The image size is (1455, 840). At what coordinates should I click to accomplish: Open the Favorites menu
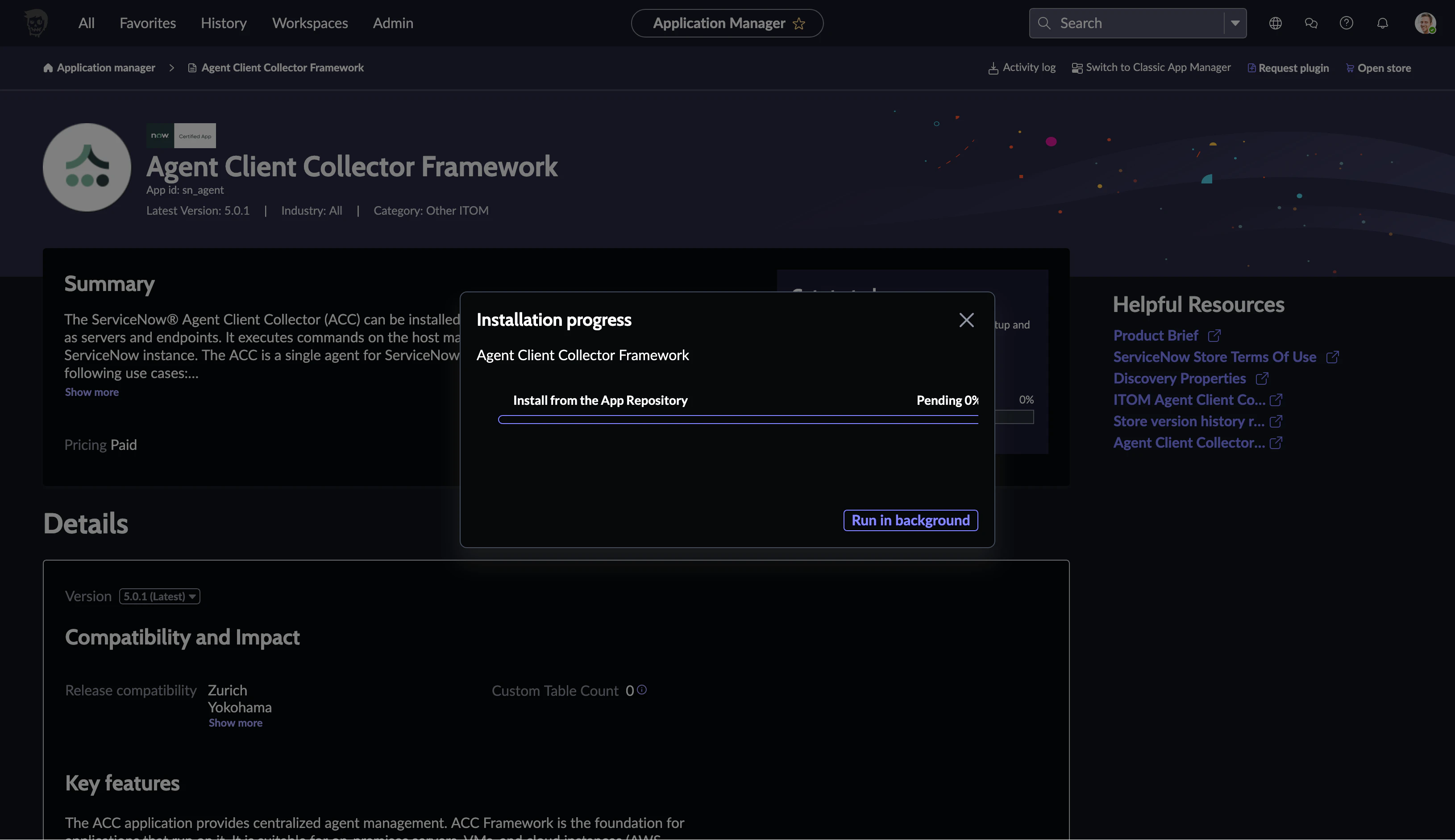tap(148, 23)
